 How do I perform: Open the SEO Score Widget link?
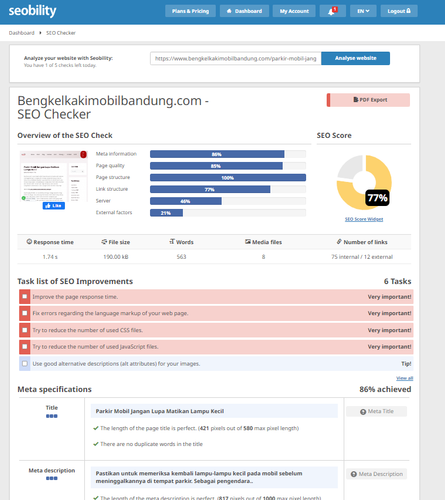pos(364,219)
